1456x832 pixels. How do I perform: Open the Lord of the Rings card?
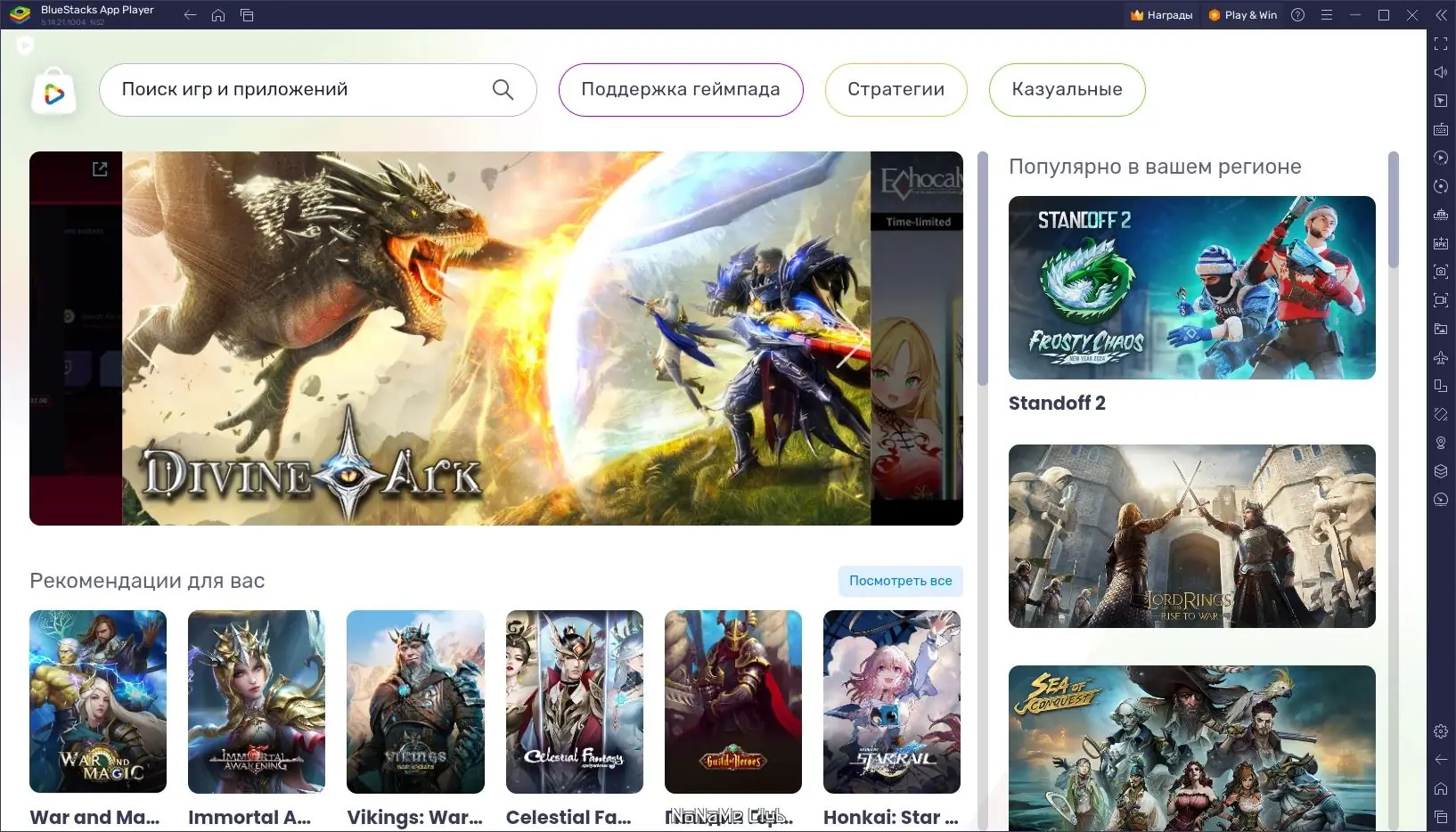[1192, 536]
